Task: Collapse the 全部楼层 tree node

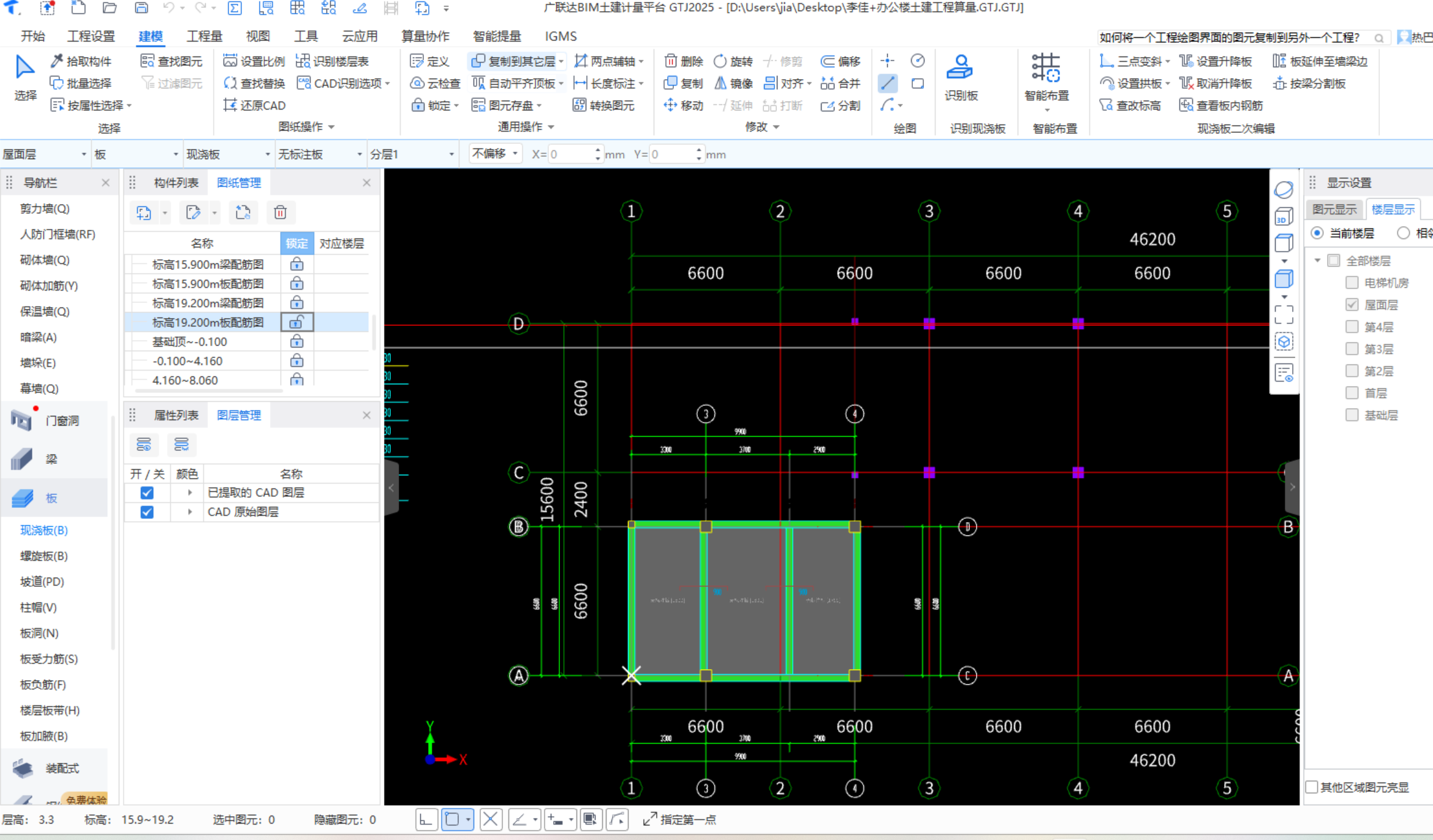Action: (1317, 260)
